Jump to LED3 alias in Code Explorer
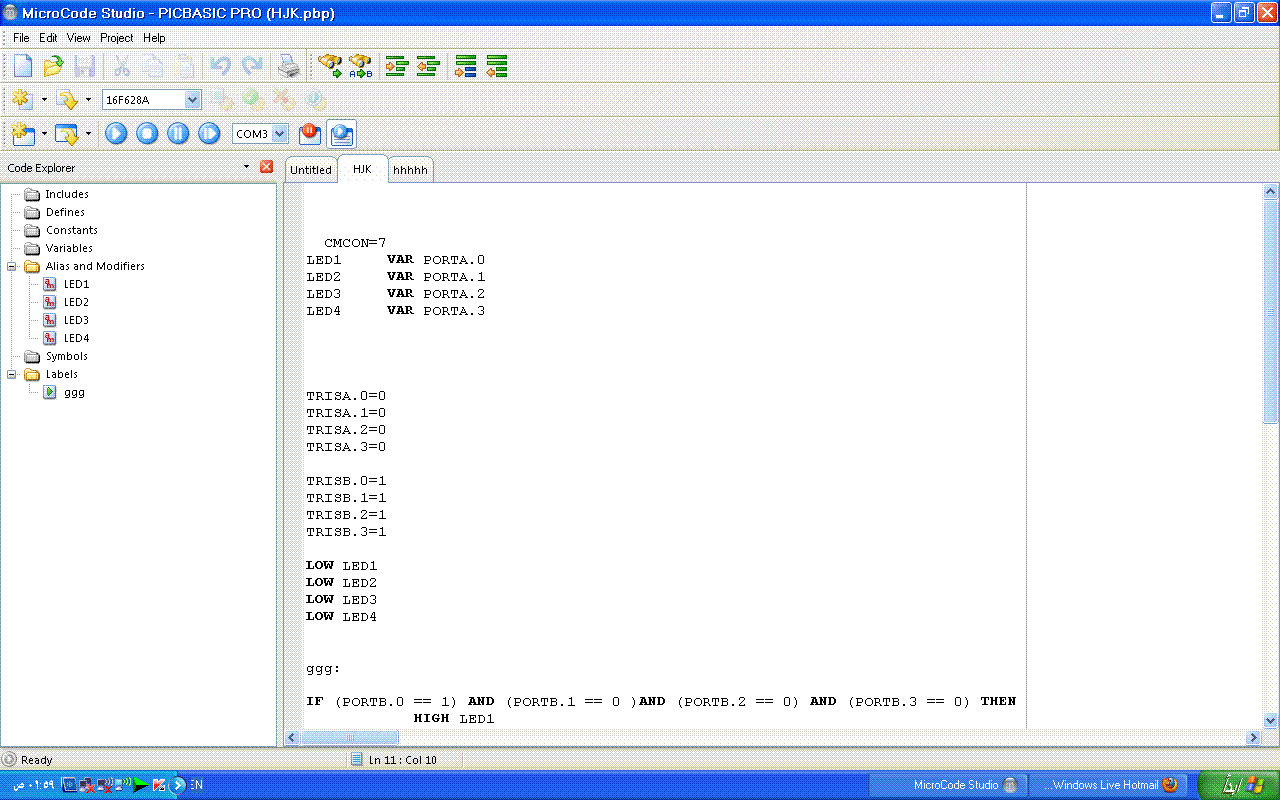 pos(76,320)
